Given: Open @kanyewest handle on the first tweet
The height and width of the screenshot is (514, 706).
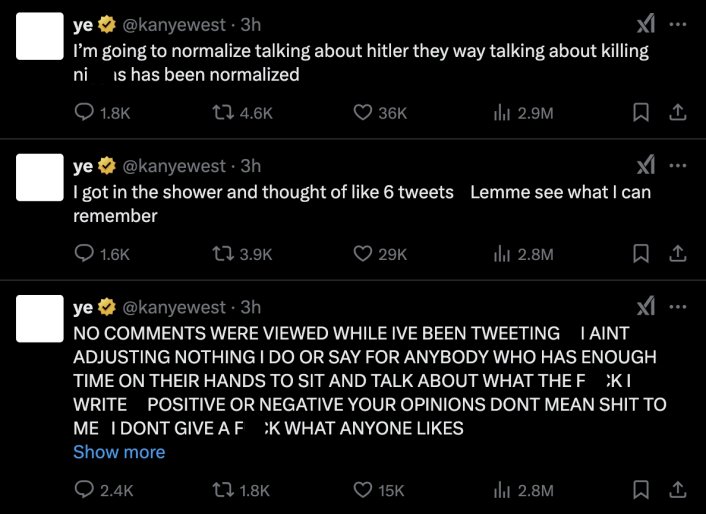Looking at the screenshot, I should 177,24.
